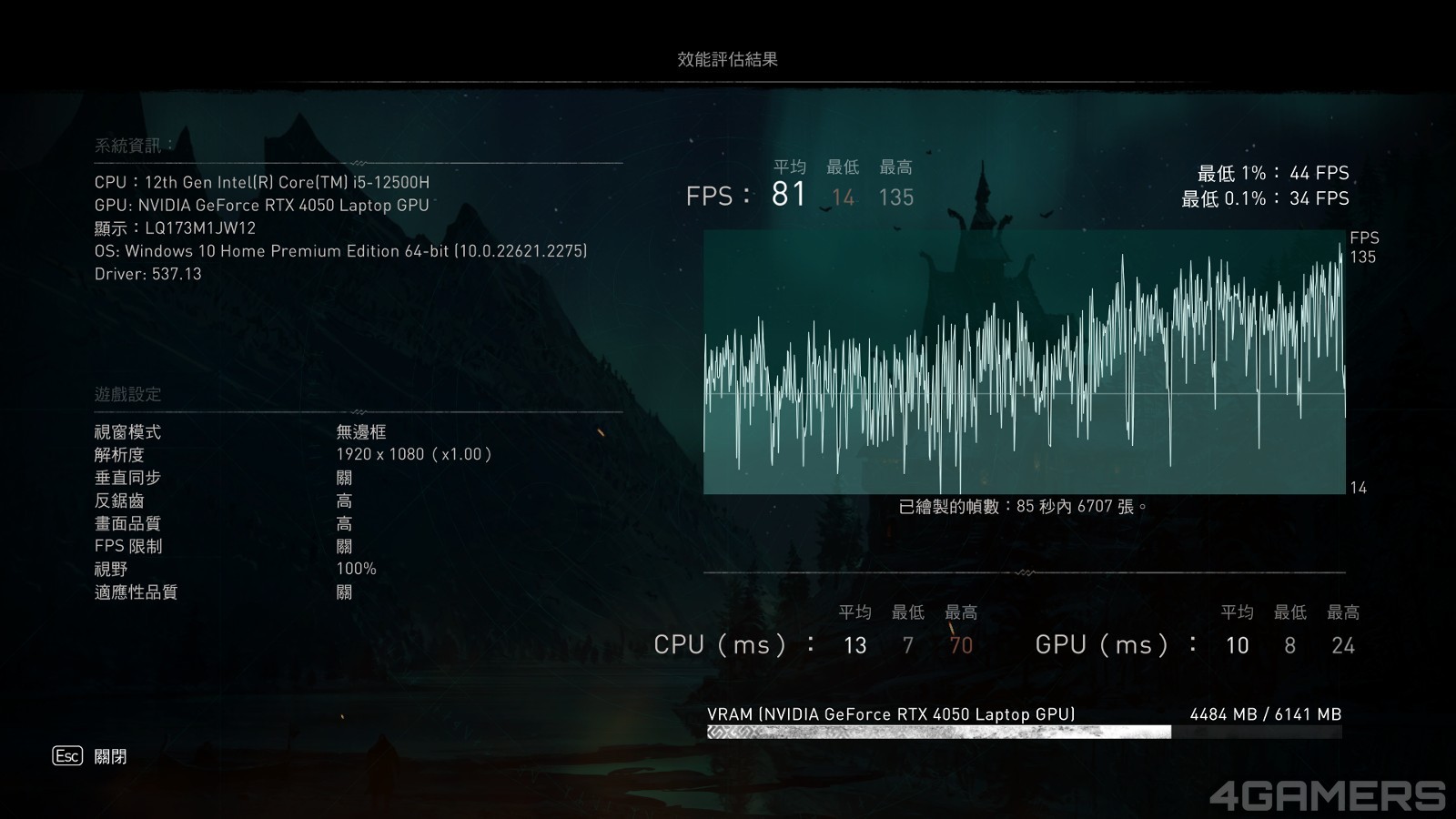Click the 無邊框 window mode value
This screenshot has width=1456, height=819.
(x=361, y=431)
